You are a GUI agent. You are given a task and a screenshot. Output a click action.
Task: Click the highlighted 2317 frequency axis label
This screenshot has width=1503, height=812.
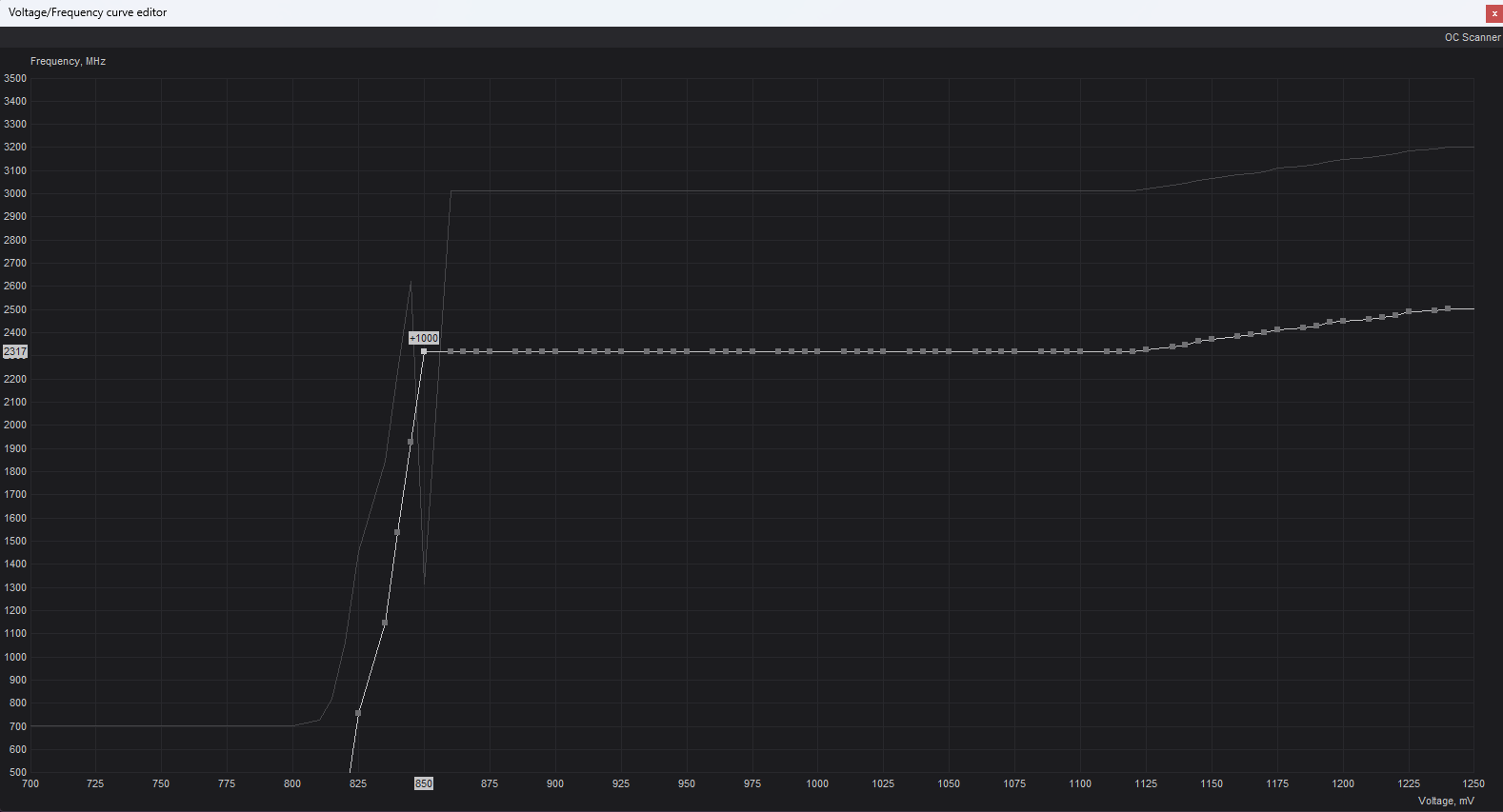15,351
